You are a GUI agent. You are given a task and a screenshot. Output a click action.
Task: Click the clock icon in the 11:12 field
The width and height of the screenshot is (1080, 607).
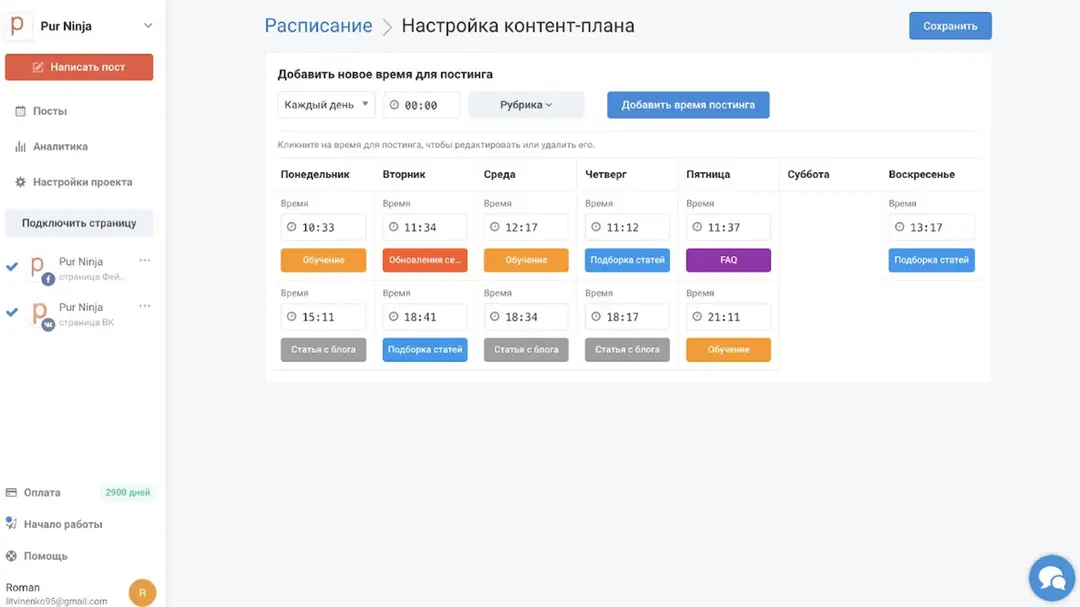pos(596,227)
